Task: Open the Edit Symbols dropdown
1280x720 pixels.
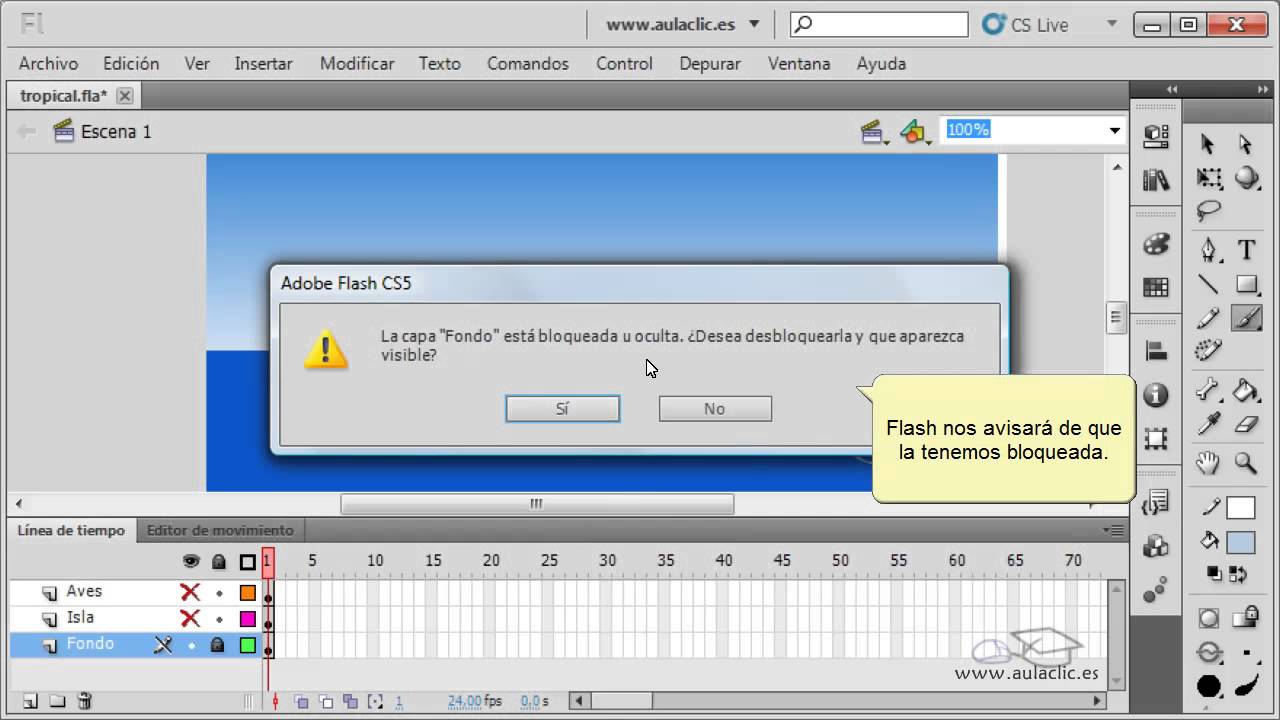Action: coord(915,131)
